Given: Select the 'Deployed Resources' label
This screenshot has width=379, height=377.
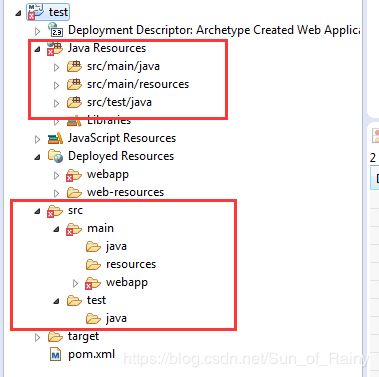Looking at the screenshot, I should 121,156.
